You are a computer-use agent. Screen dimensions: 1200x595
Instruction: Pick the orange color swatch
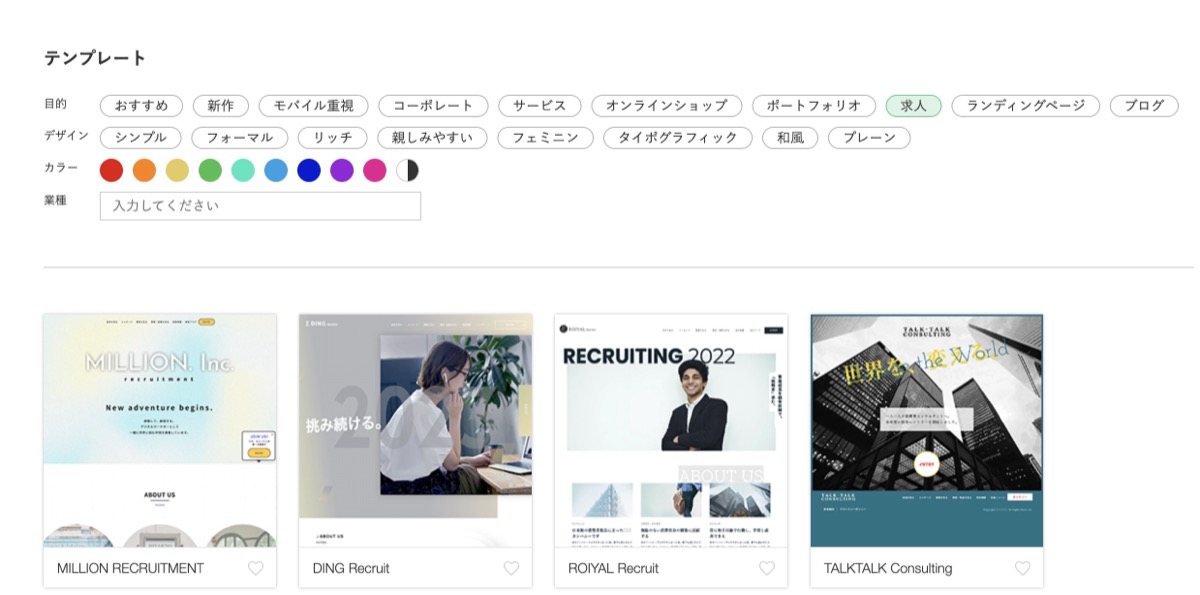coord(144,171)
